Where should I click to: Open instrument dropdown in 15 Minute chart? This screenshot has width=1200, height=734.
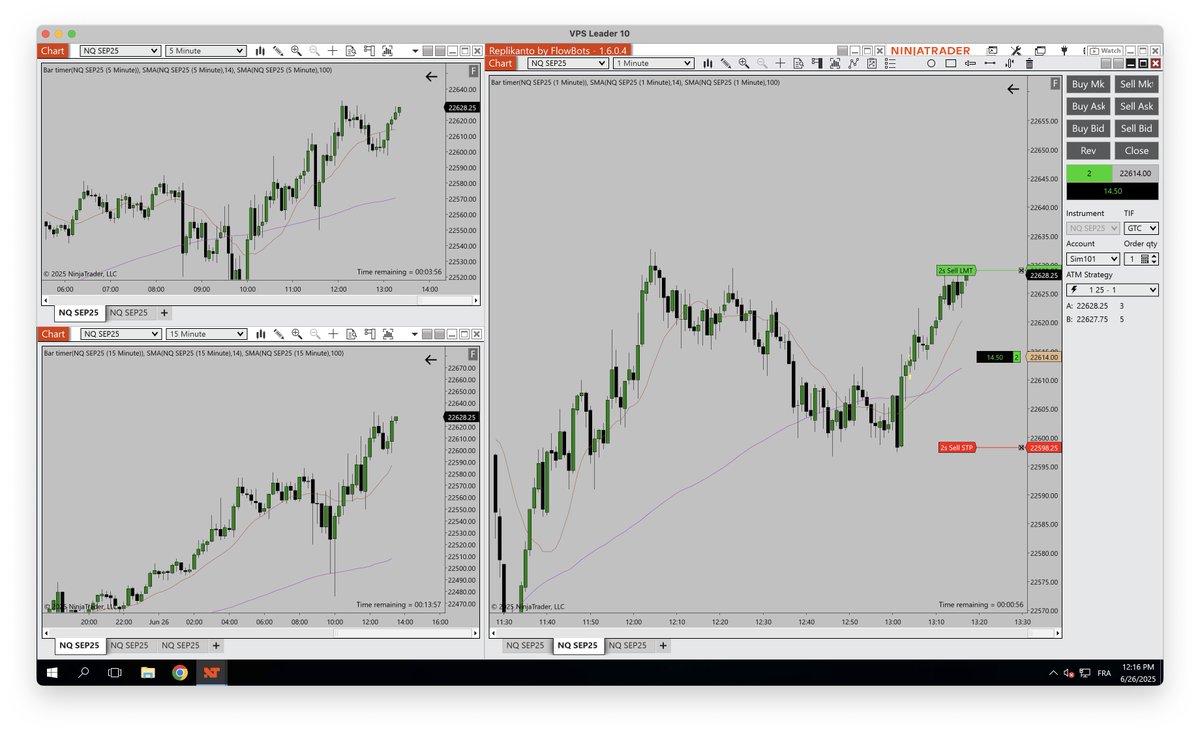[120, 334]
